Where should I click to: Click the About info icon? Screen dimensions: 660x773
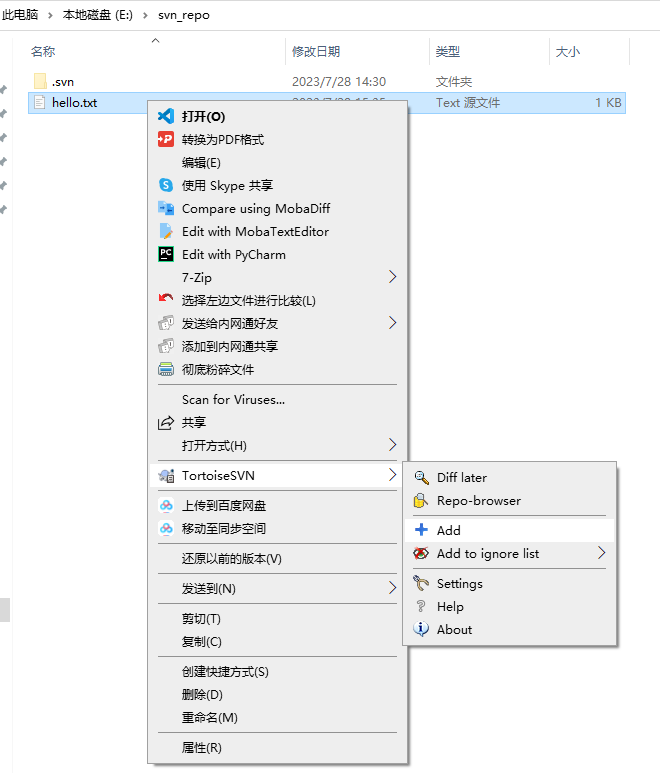click(x=421, y=629)
